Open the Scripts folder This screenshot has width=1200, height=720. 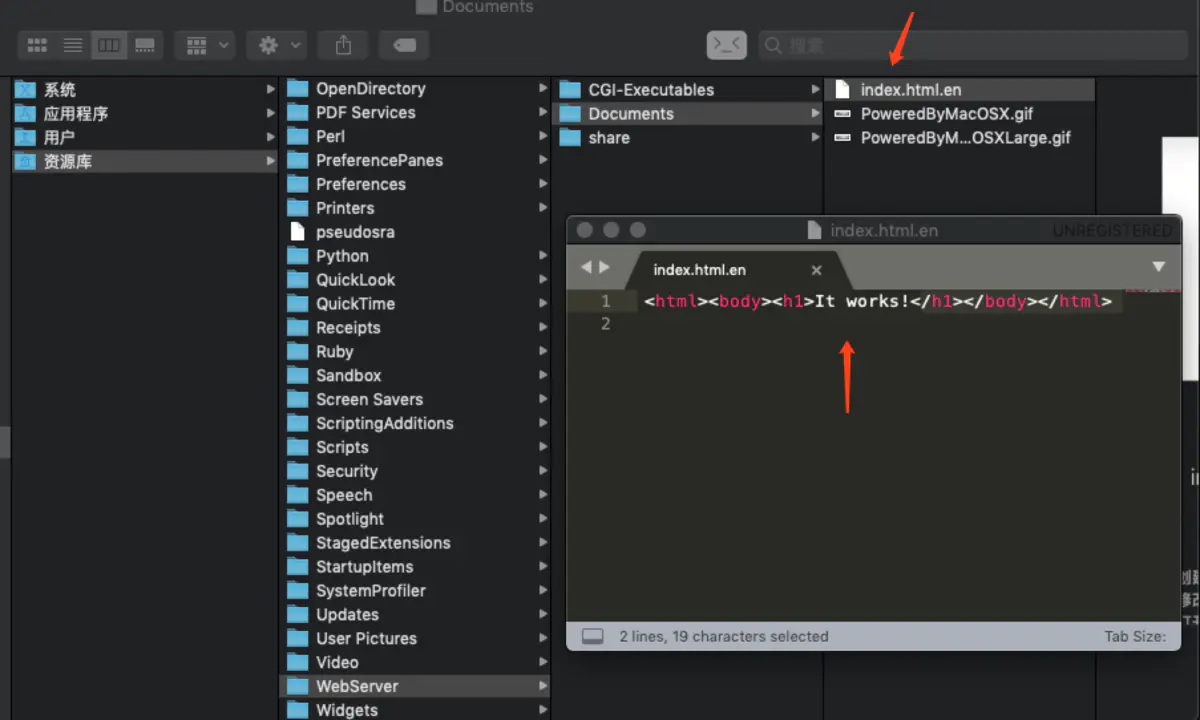tap(415, 449)
